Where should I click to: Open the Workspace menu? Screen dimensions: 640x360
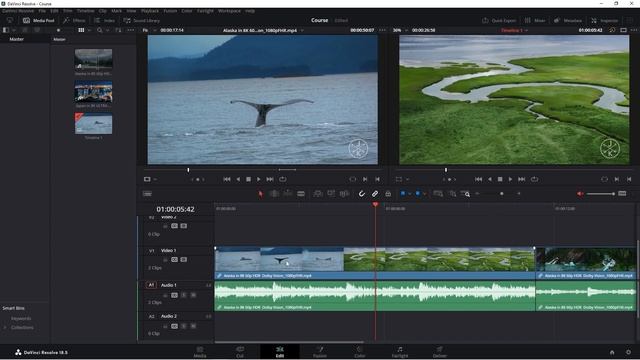click(229, 11)
